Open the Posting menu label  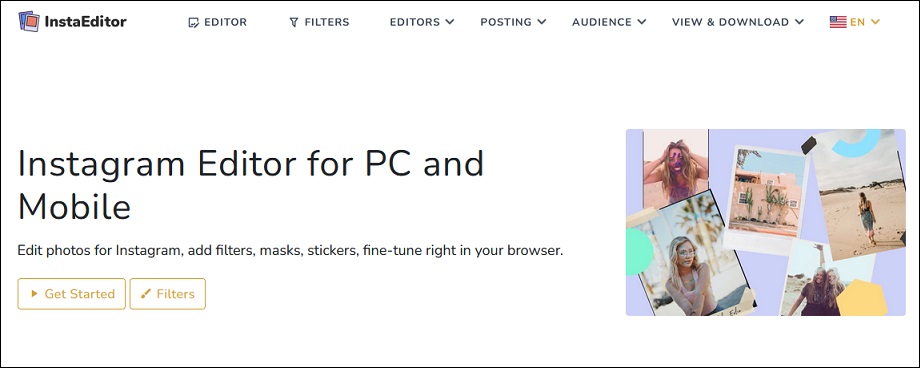pos(506,22)
